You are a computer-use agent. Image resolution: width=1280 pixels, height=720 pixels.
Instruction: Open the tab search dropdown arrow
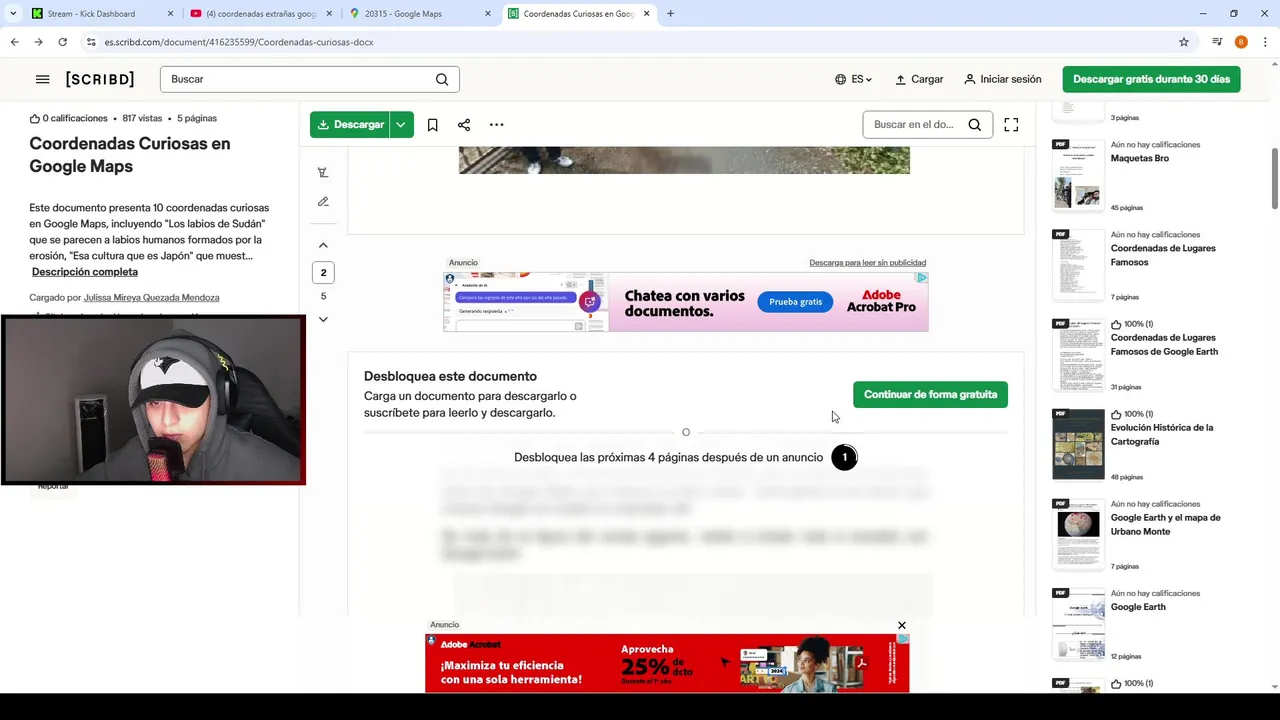click(x=13, y=14)
